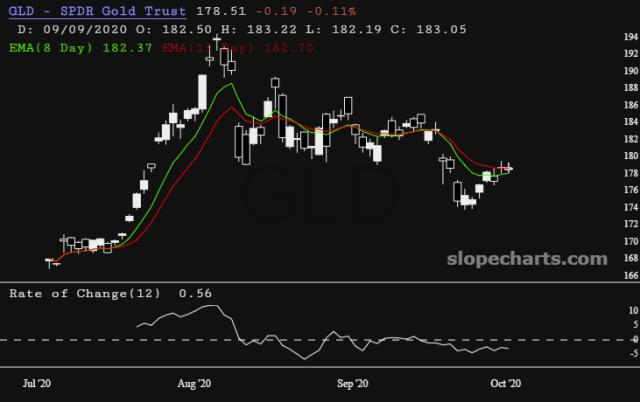Image resolution: width=640 pixels, height=402 pixels.
Task: Select the low value 182.19
Action: [356, 29]
